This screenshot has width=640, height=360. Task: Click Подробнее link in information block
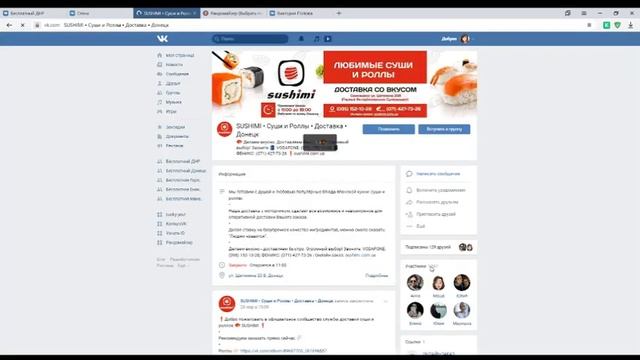[x=376, y=276]
